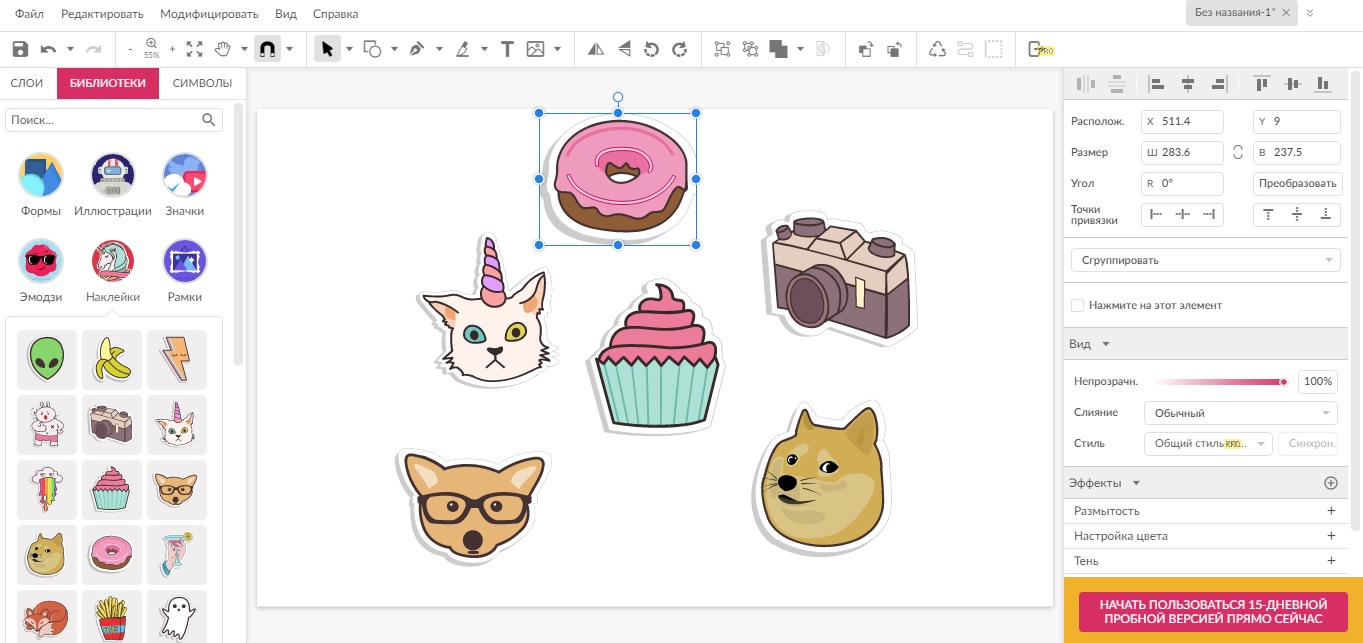Check the 'Нажмите на этот элемент' checkbox
This screenshot has width=1363, height=643.
click(x=1077, y=305)
